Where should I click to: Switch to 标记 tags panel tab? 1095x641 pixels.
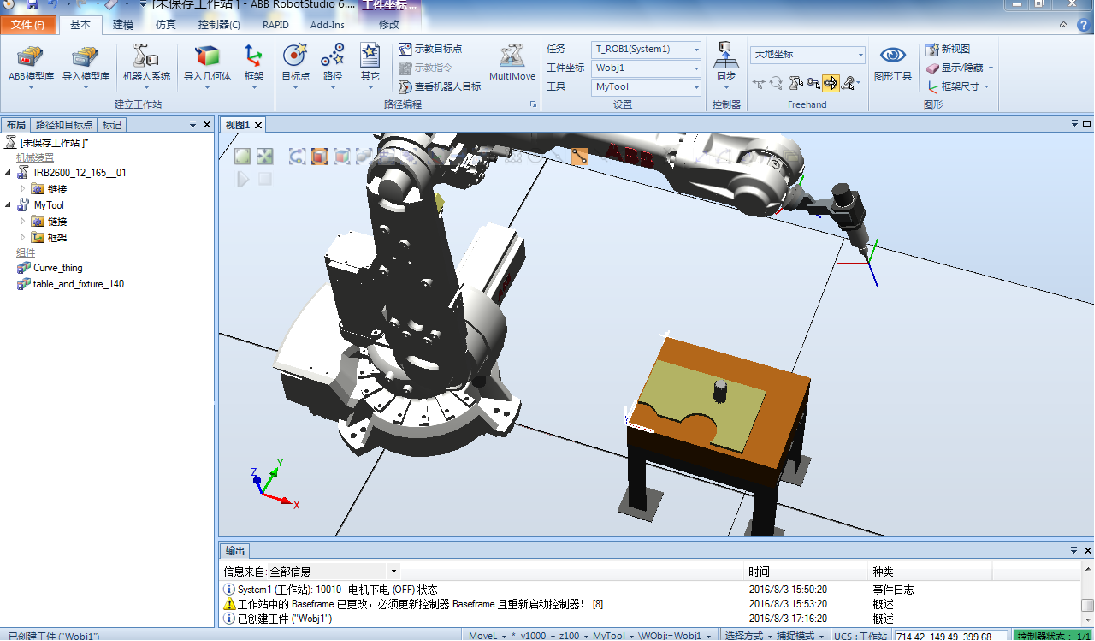[x=112, y=125]
